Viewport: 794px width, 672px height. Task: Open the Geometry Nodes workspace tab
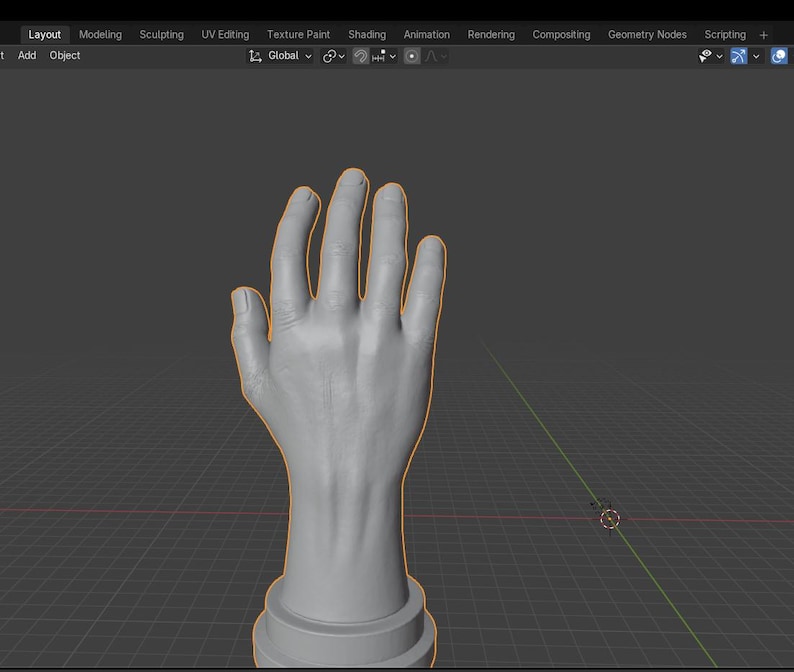tap(647, 34)
